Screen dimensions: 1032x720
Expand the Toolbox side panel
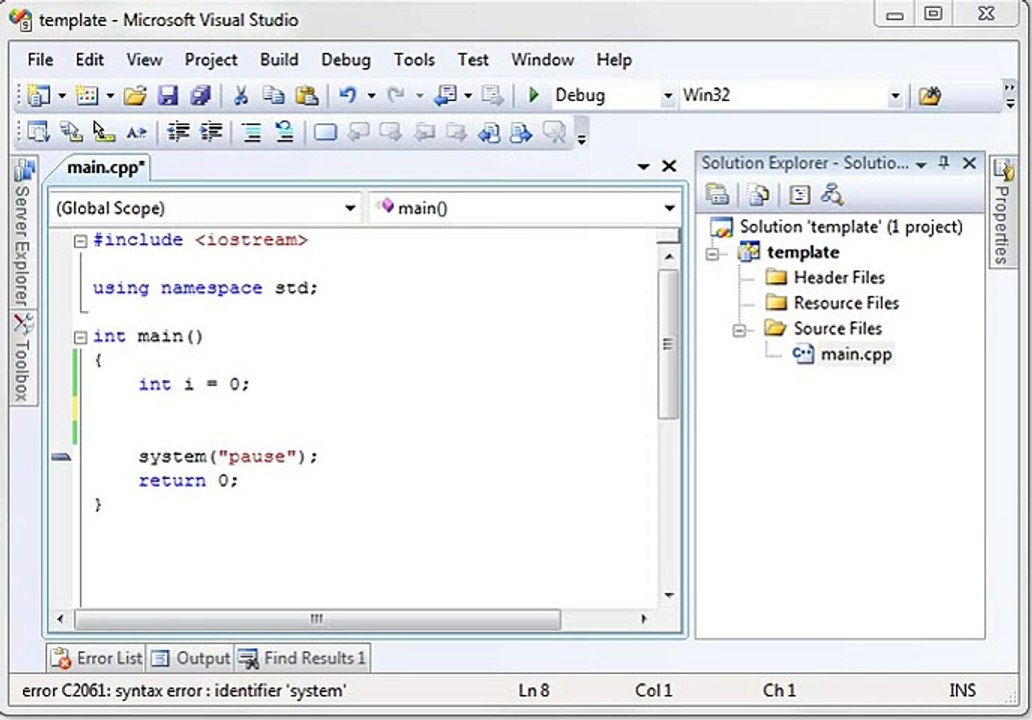(24, 358)
